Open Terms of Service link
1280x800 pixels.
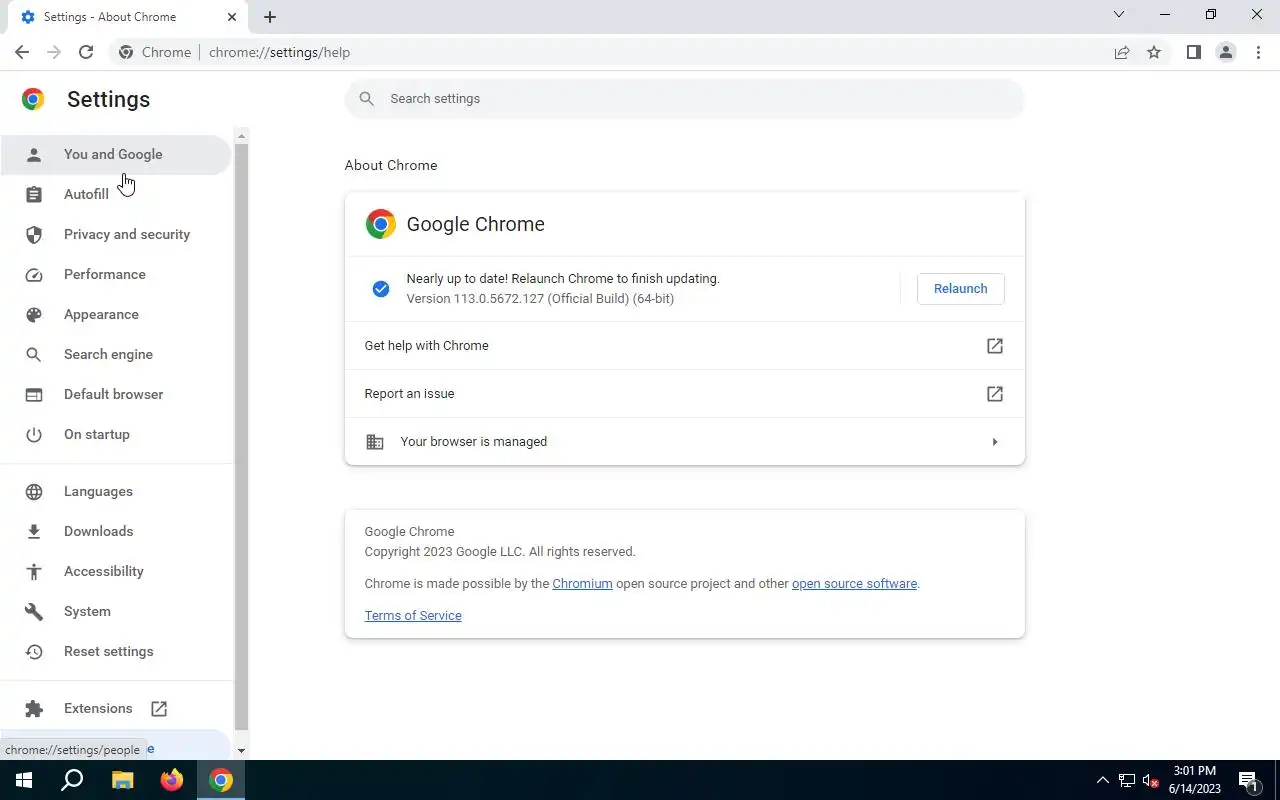coord(413,615)
